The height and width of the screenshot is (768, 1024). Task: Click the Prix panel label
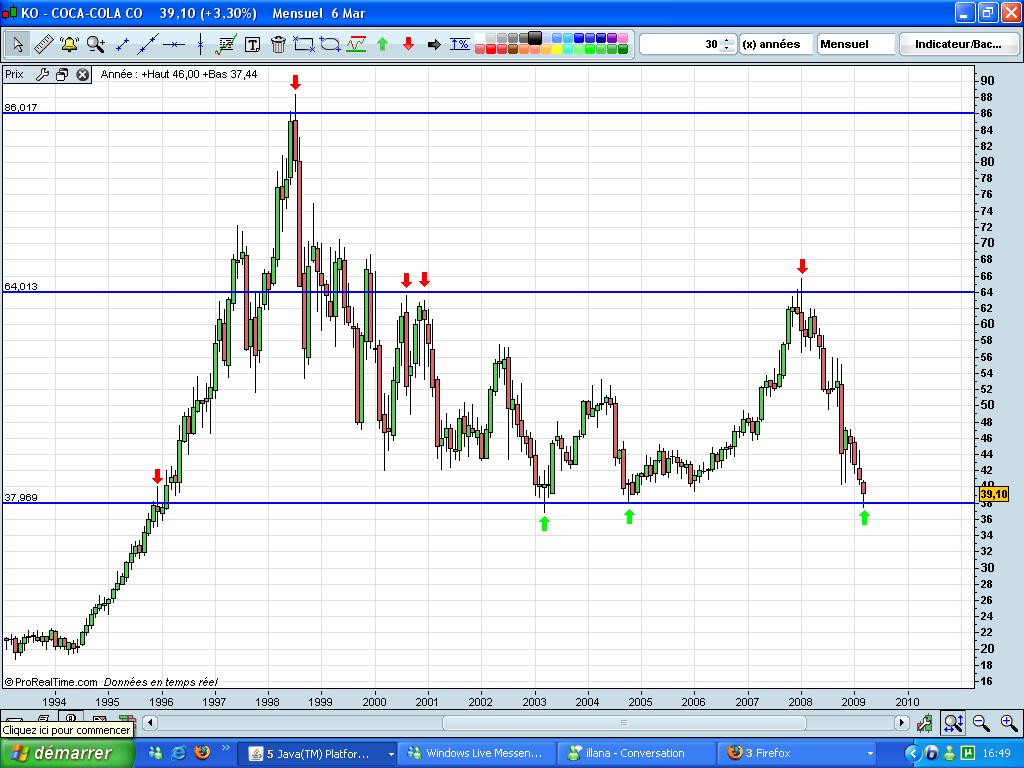point(14,74)
